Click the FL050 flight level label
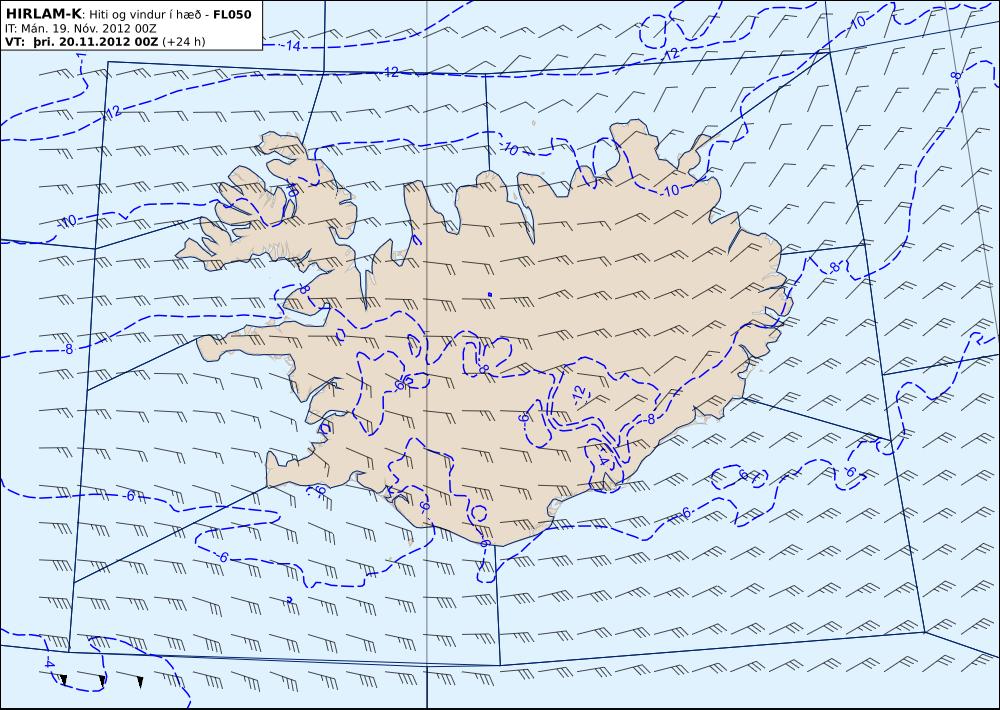The width and height of the screenshot is (1000, 710). coord(232,14)
